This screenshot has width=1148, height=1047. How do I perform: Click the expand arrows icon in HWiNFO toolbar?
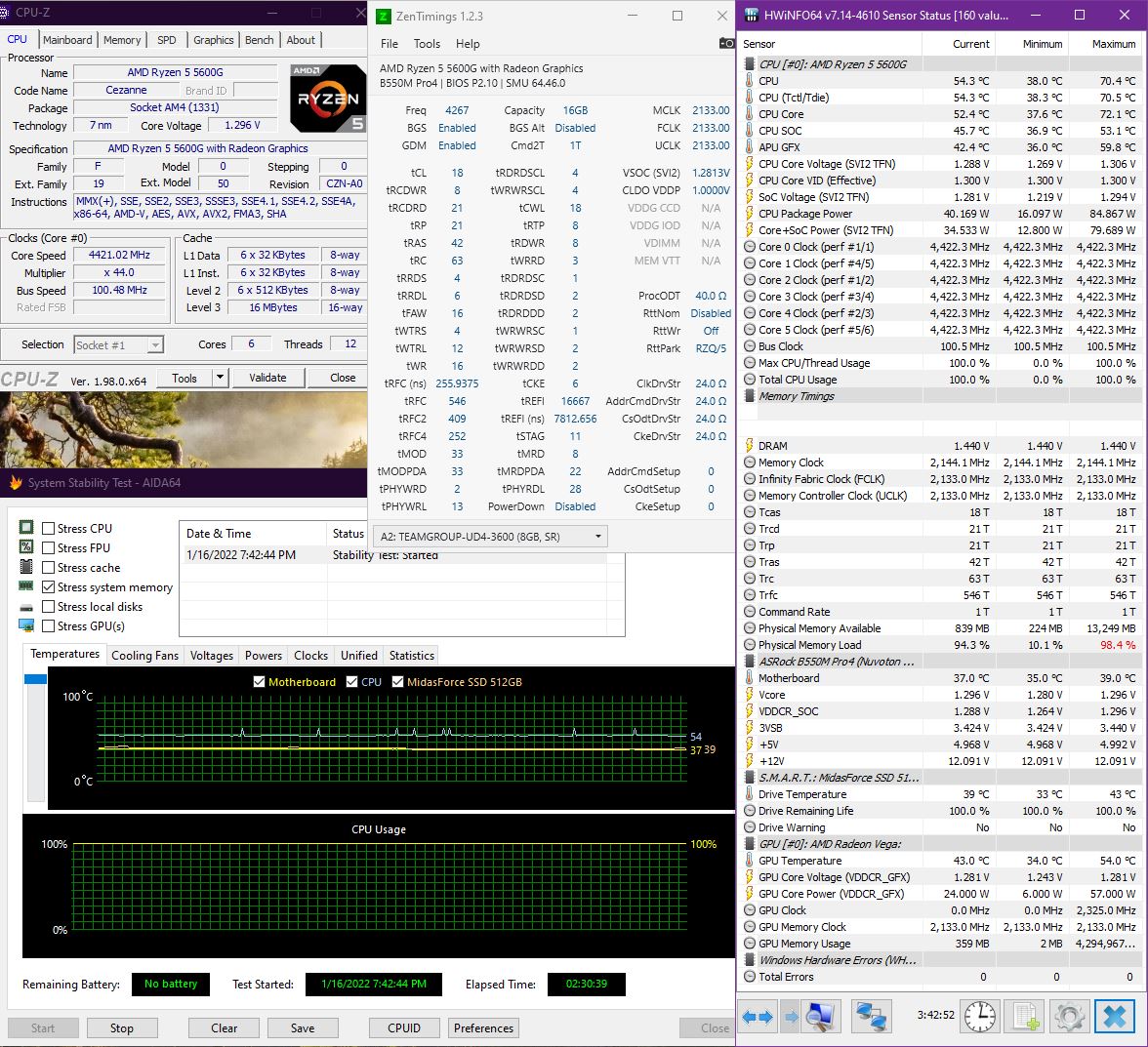[757, 1017]
